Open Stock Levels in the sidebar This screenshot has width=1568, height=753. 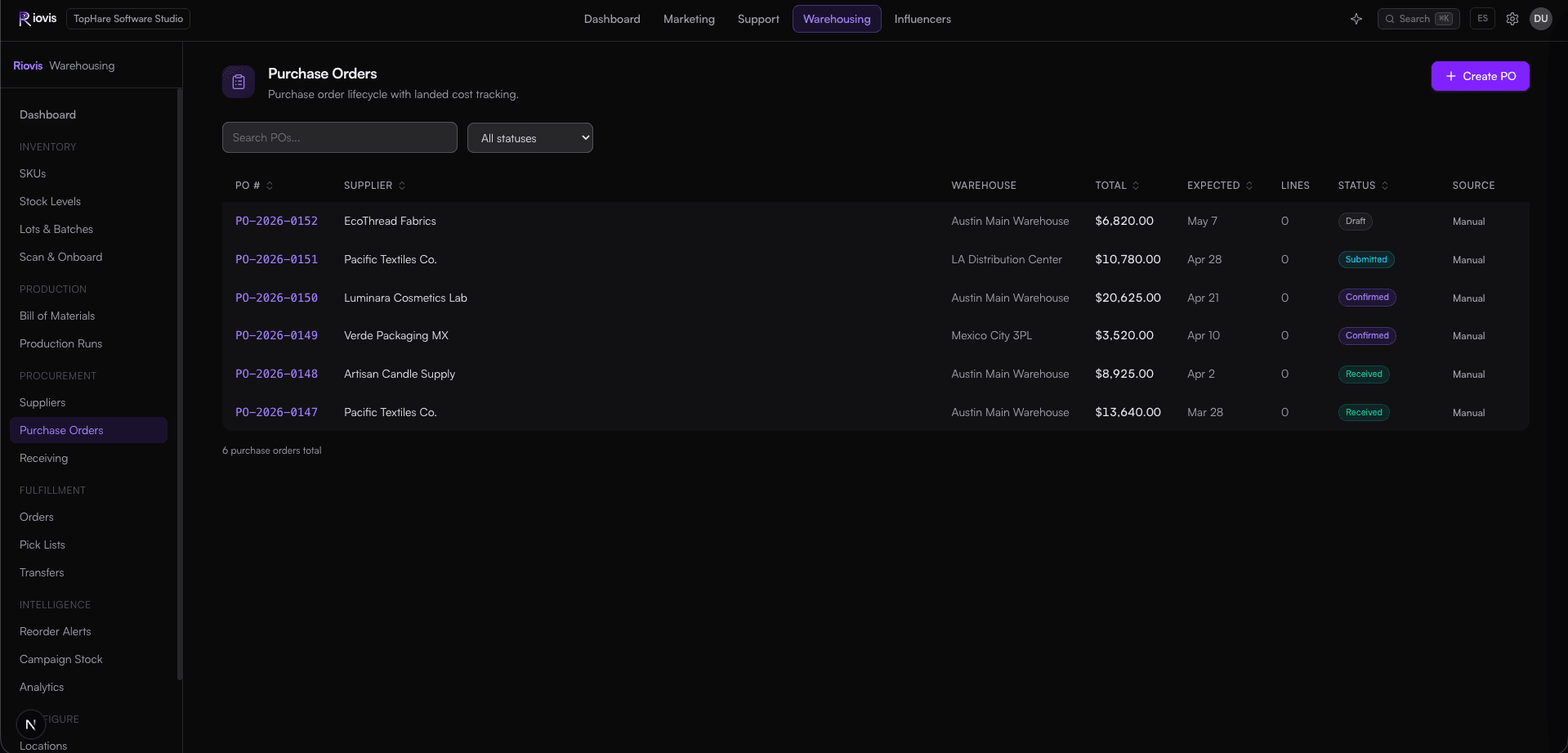50,201
